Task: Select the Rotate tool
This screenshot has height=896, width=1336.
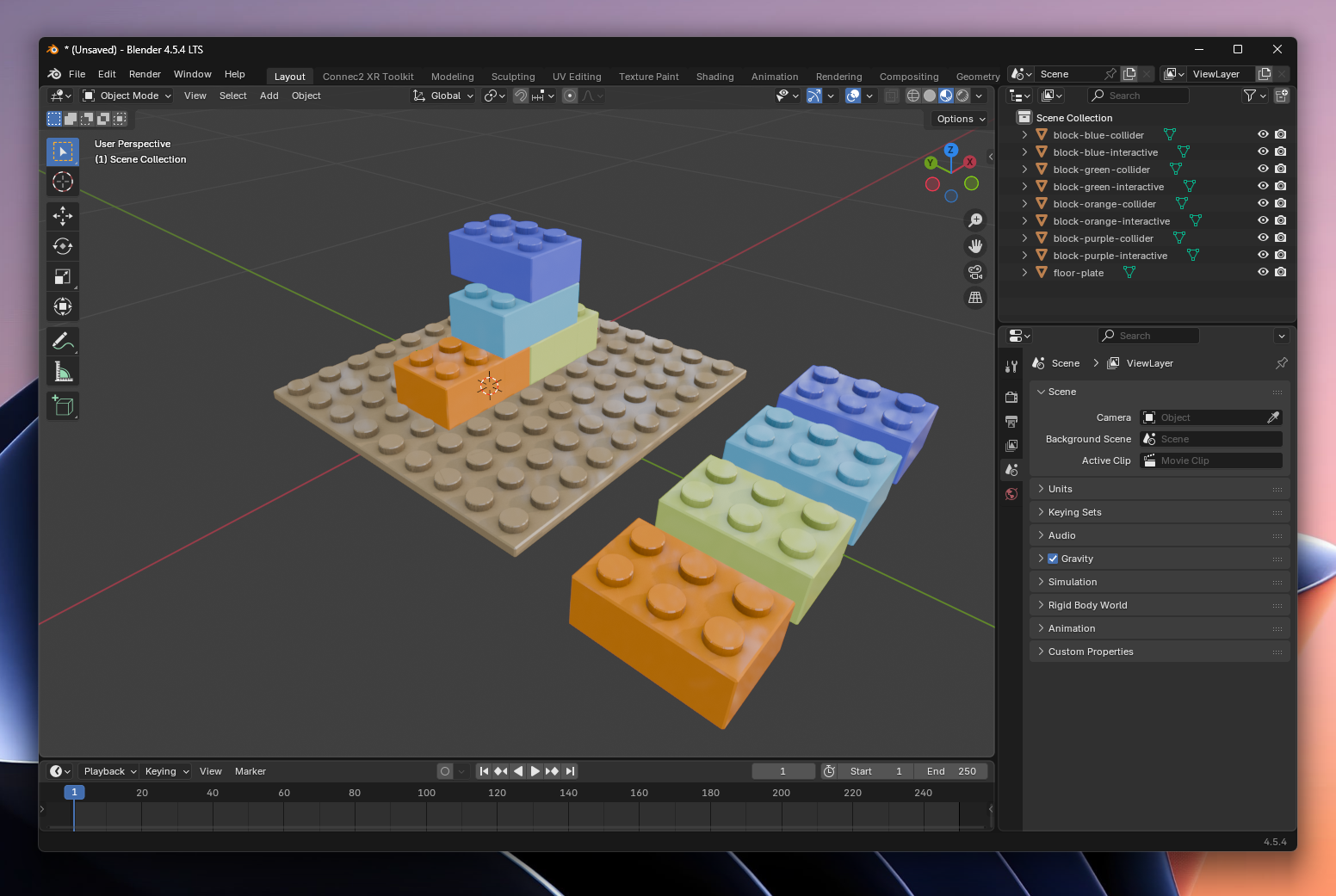Action: (x=63, y=246)
